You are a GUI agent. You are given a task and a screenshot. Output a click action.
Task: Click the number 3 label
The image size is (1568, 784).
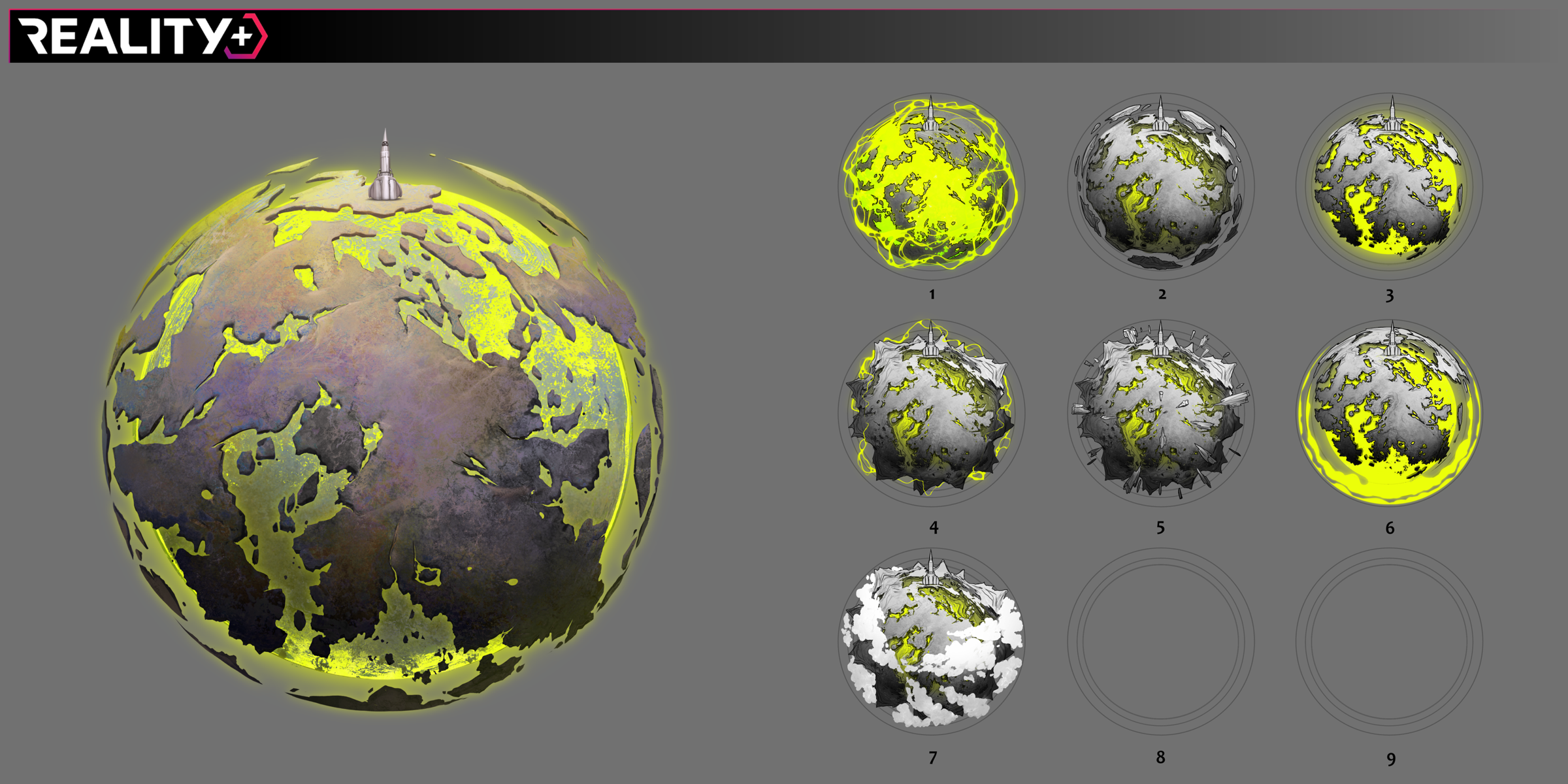pyautogui.click(x=1390, y=296)
